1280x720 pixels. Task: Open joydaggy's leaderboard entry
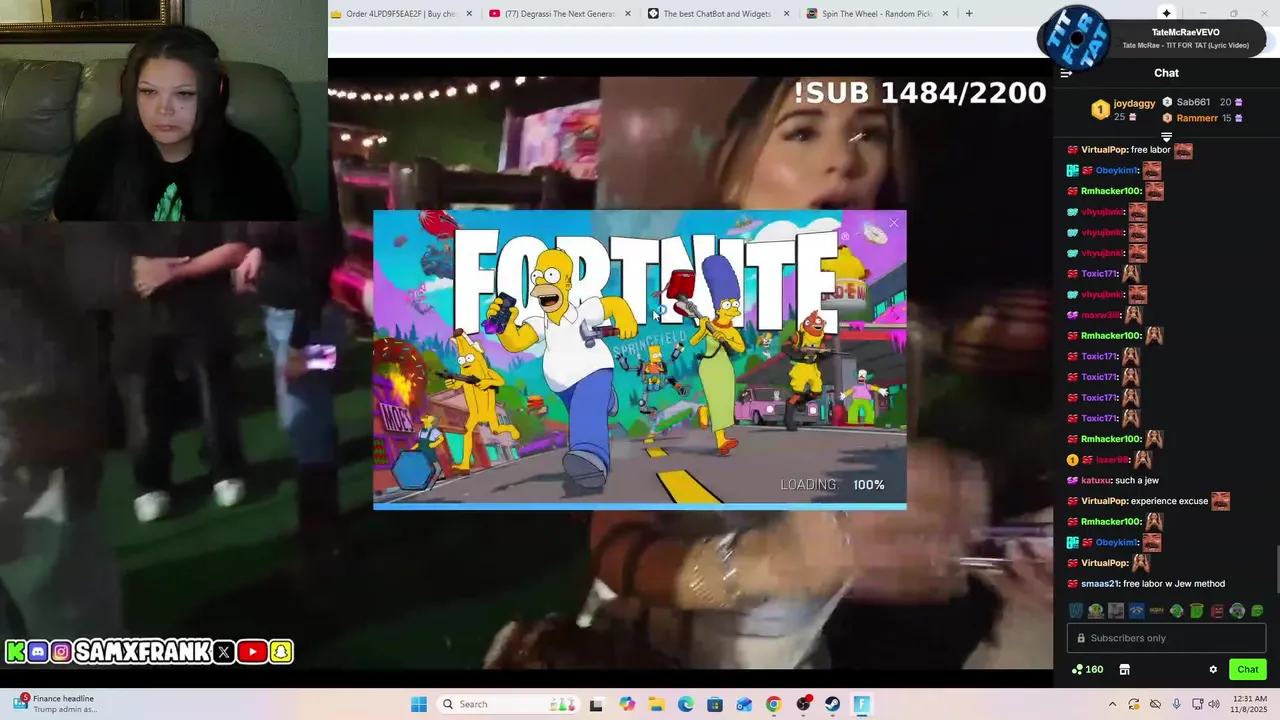[1124, 110]
